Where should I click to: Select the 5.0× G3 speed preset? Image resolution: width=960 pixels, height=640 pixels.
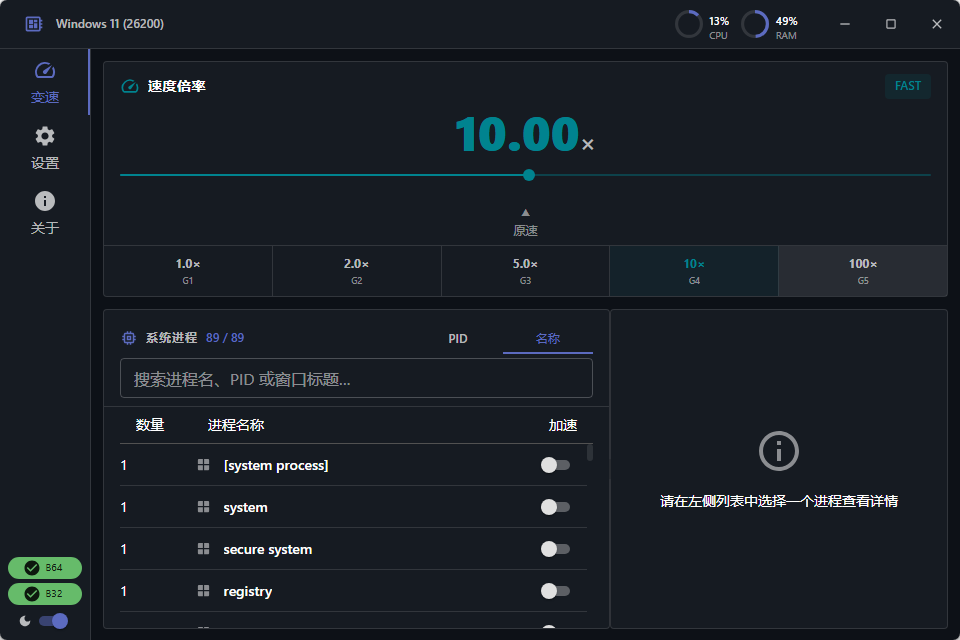[x=525, y=271]
